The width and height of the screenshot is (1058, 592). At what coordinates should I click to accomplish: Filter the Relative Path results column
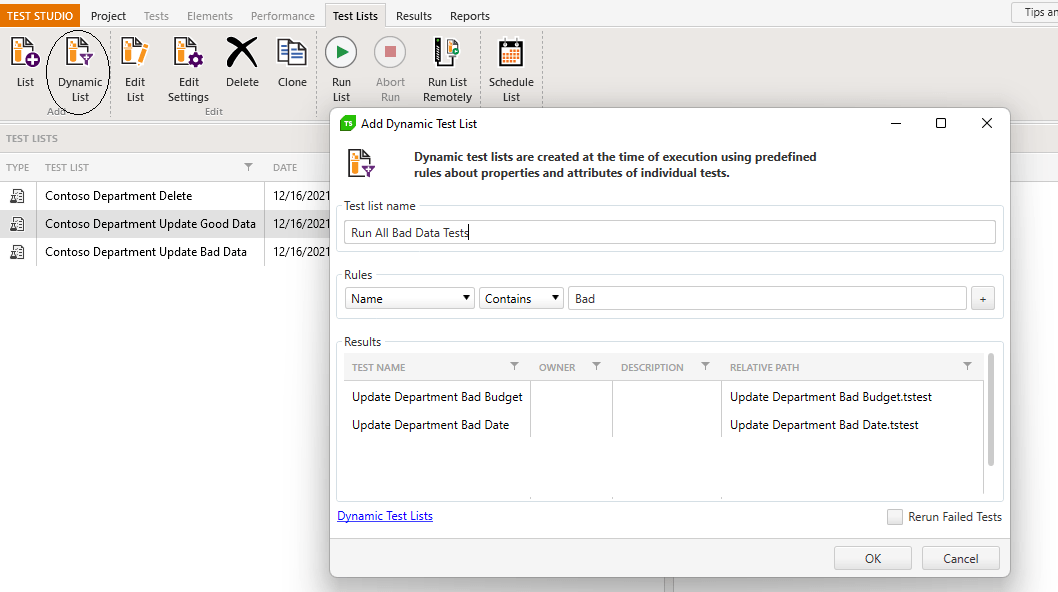click(967, 366)
